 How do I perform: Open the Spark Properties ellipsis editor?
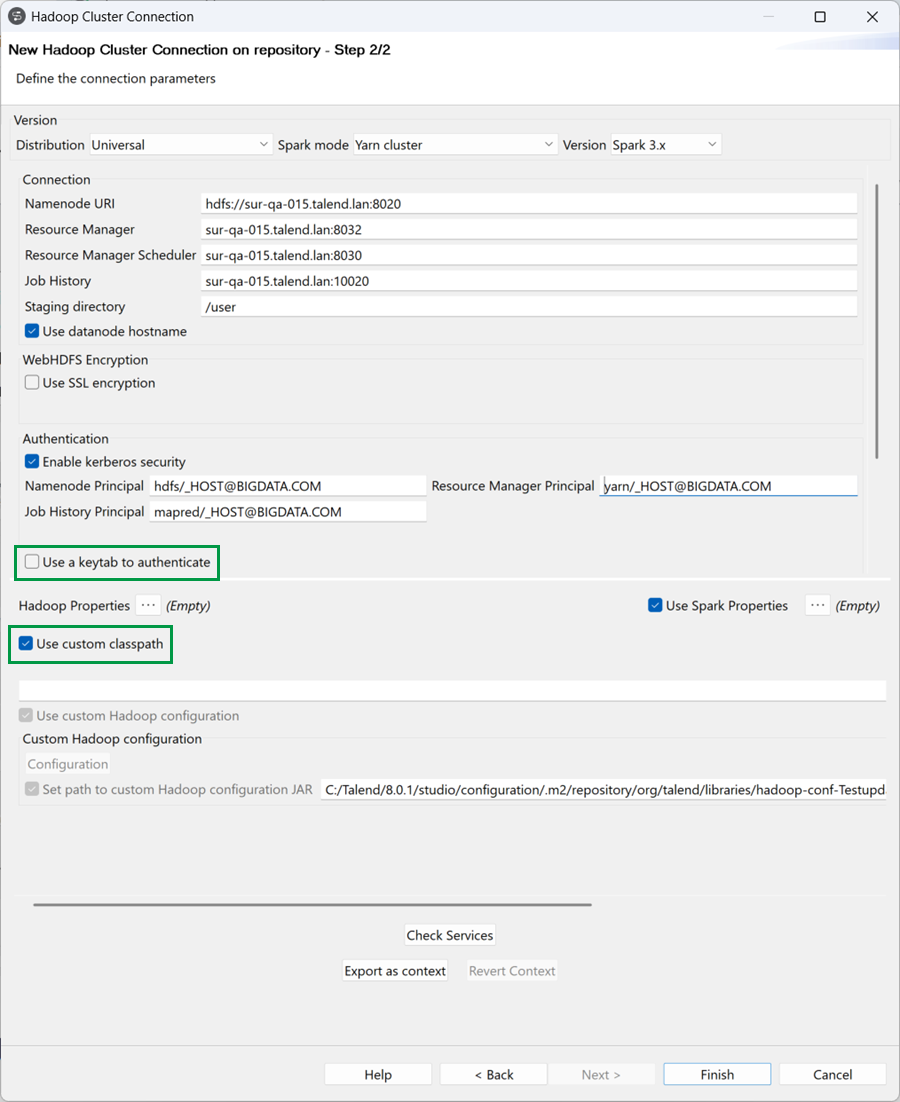[817, 605]
